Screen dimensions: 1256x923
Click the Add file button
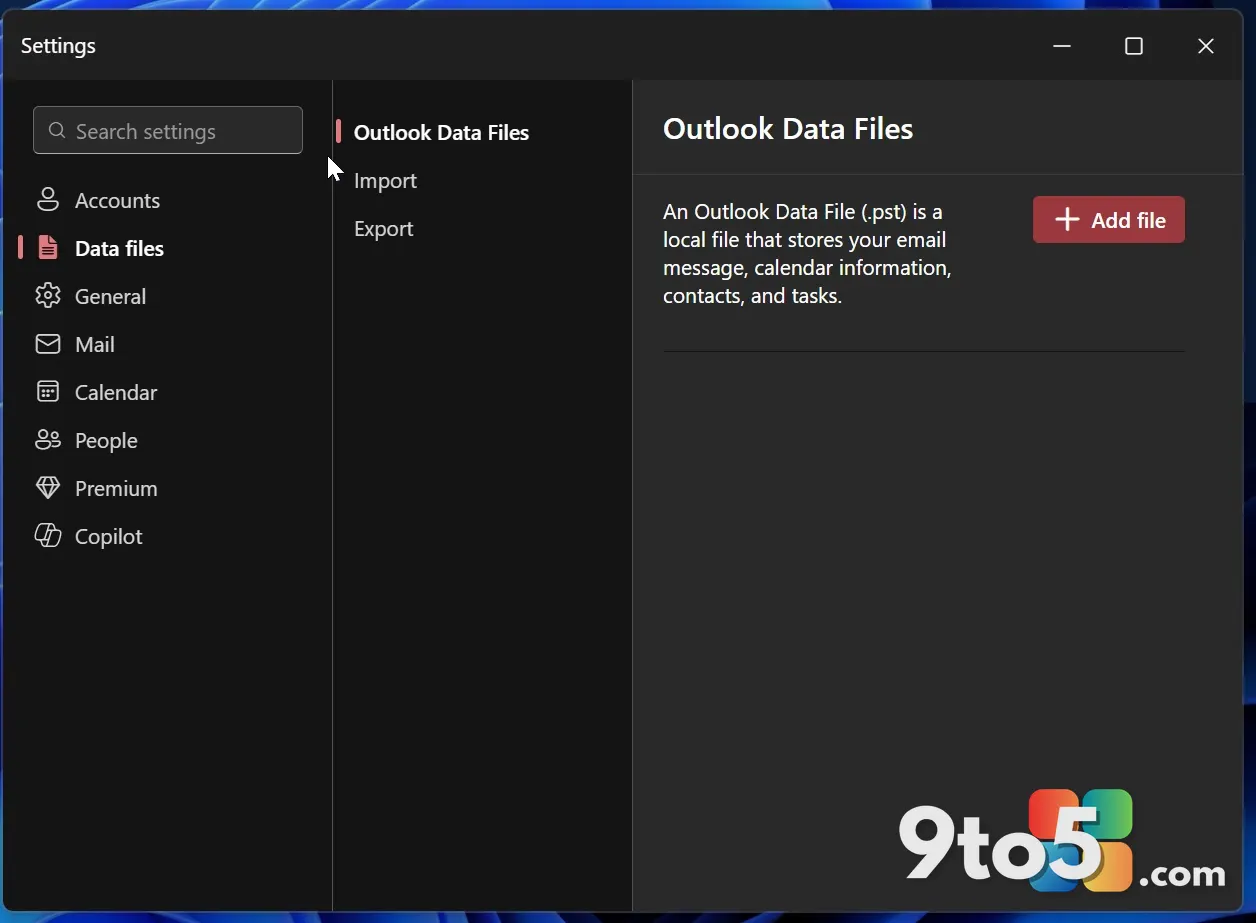coord(1109,220)
